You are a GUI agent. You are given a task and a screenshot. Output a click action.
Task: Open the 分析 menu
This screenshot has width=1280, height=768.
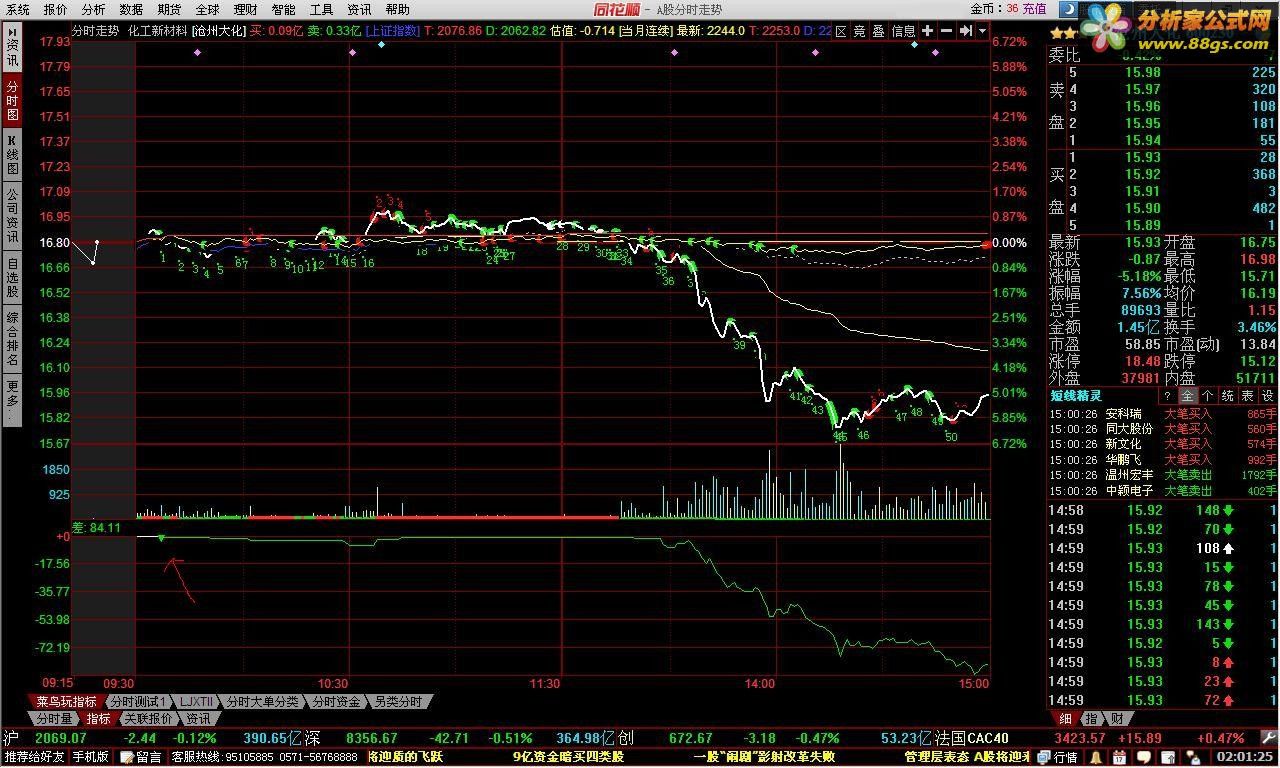point(93,9)
